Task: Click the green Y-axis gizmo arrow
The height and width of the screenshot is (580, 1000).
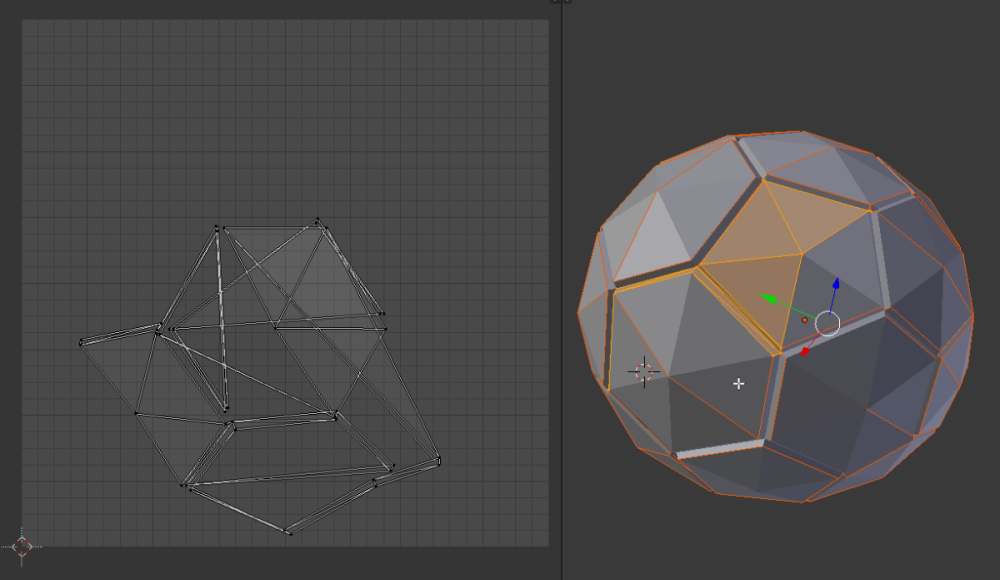Action: pos(768,297)
